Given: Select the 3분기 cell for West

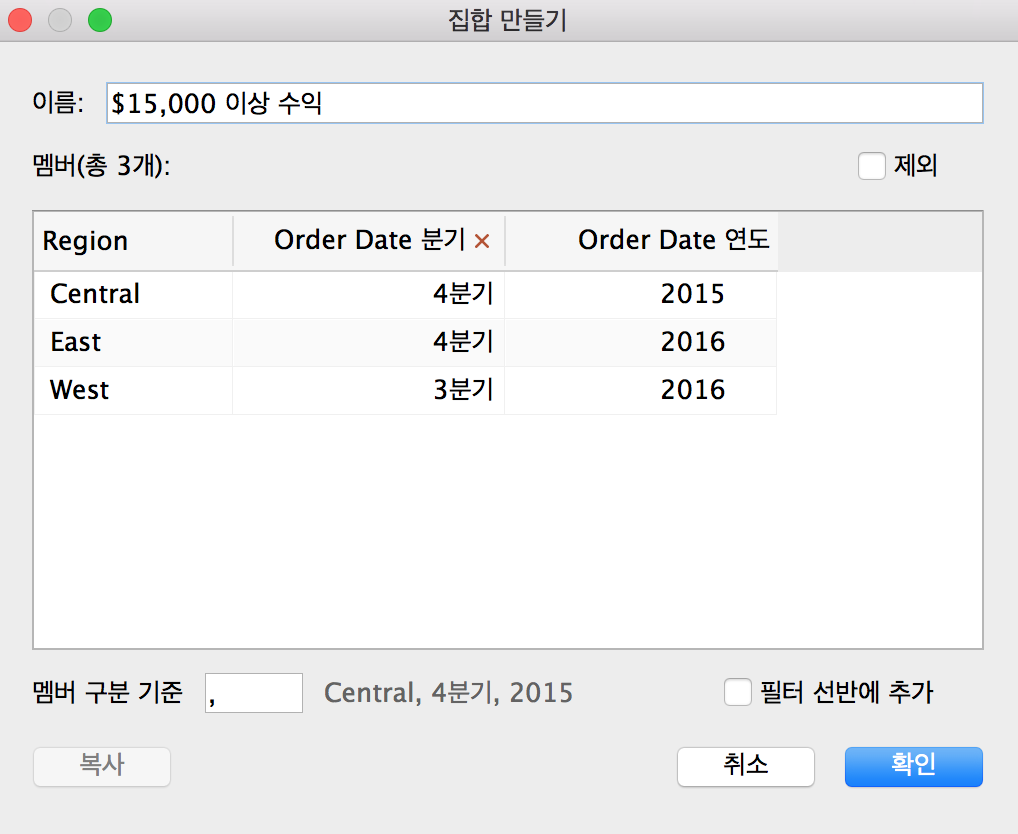Looking at the screenshot, I should pos(368,390).
